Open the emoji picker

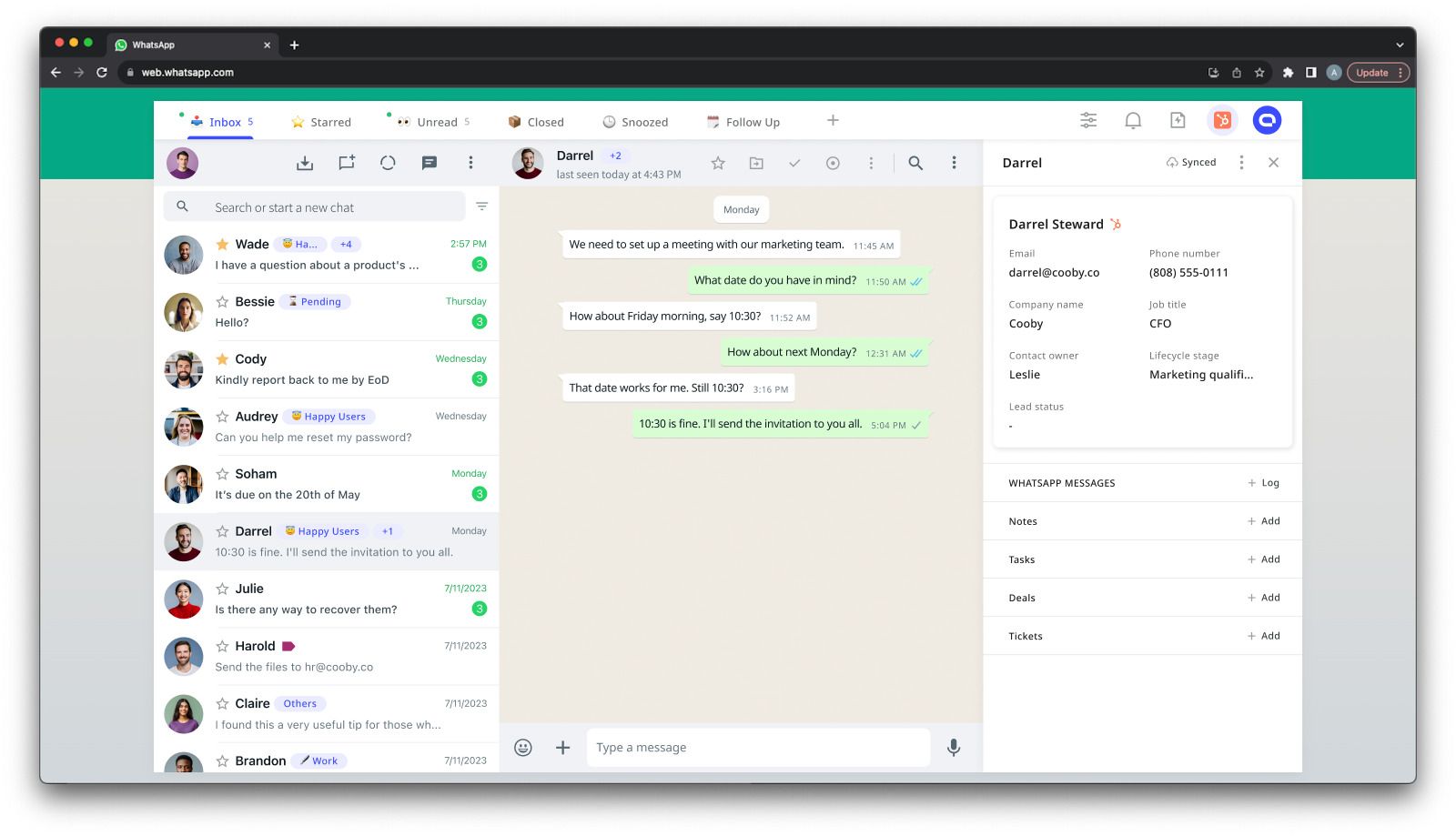pyautogui.click(x=523, y=748)
